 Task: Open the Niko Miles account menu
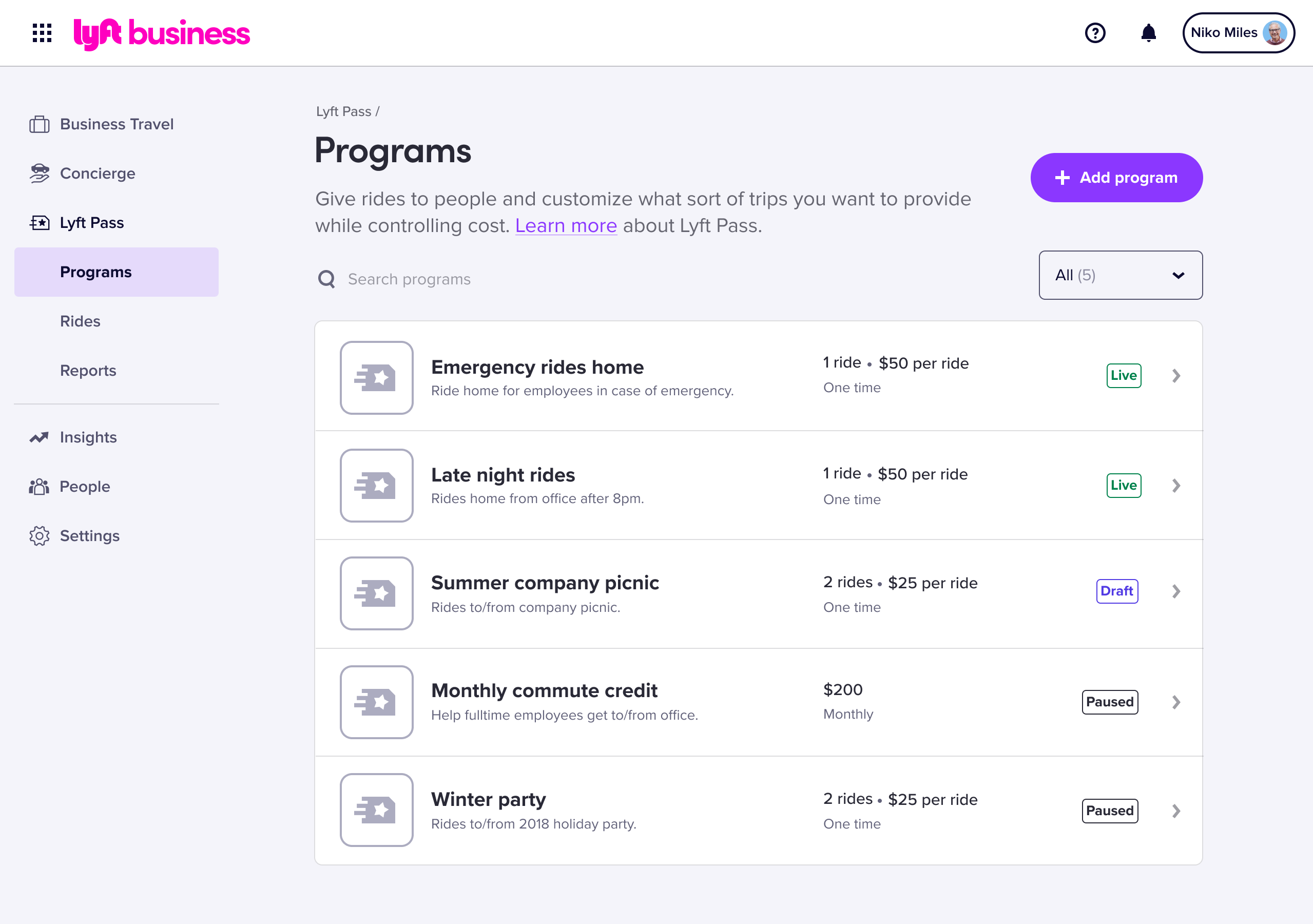coord(1238,32)
